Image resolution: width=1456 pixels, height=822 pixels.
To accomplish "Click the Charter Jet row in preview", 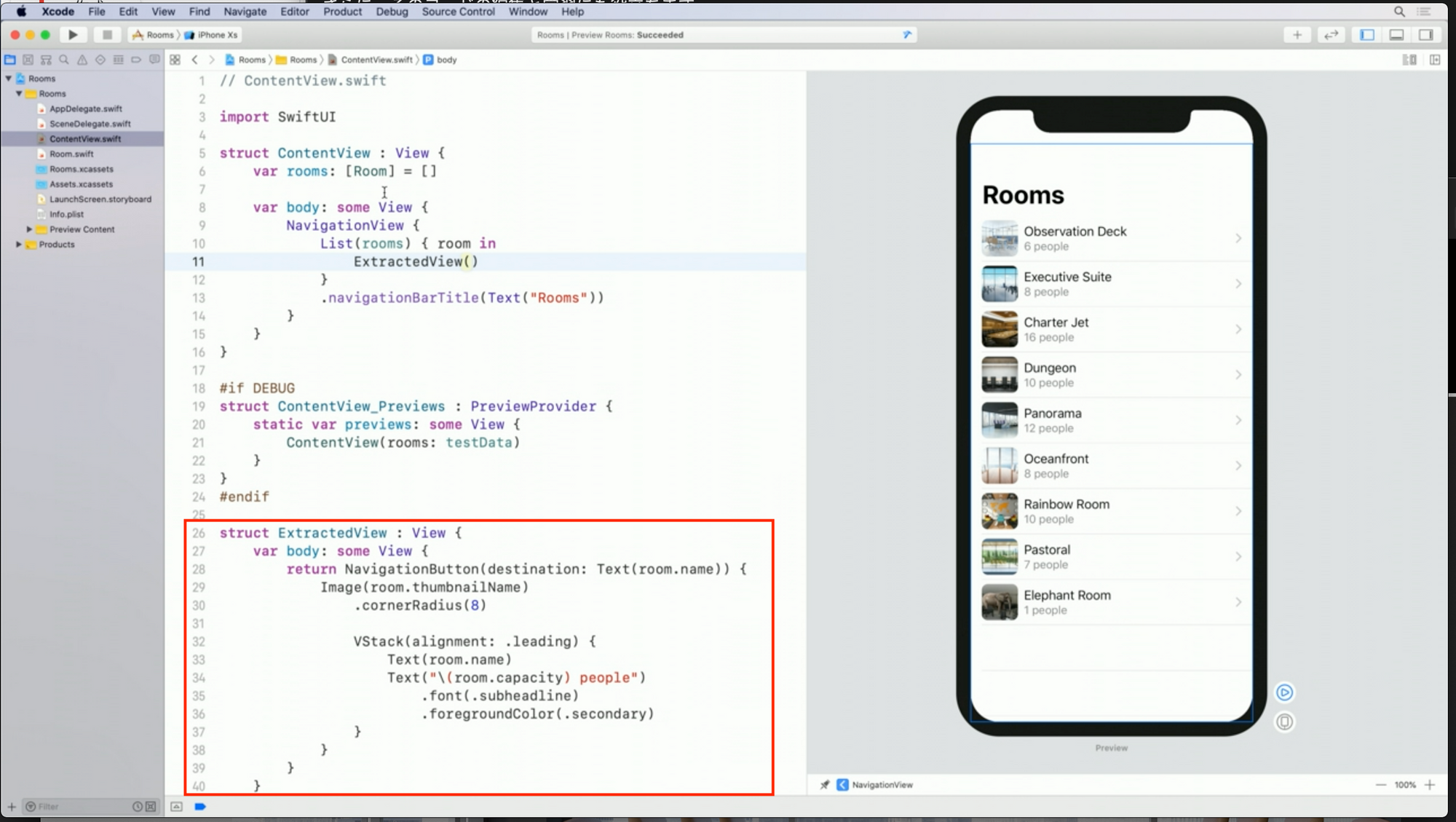I will 1111,329.
